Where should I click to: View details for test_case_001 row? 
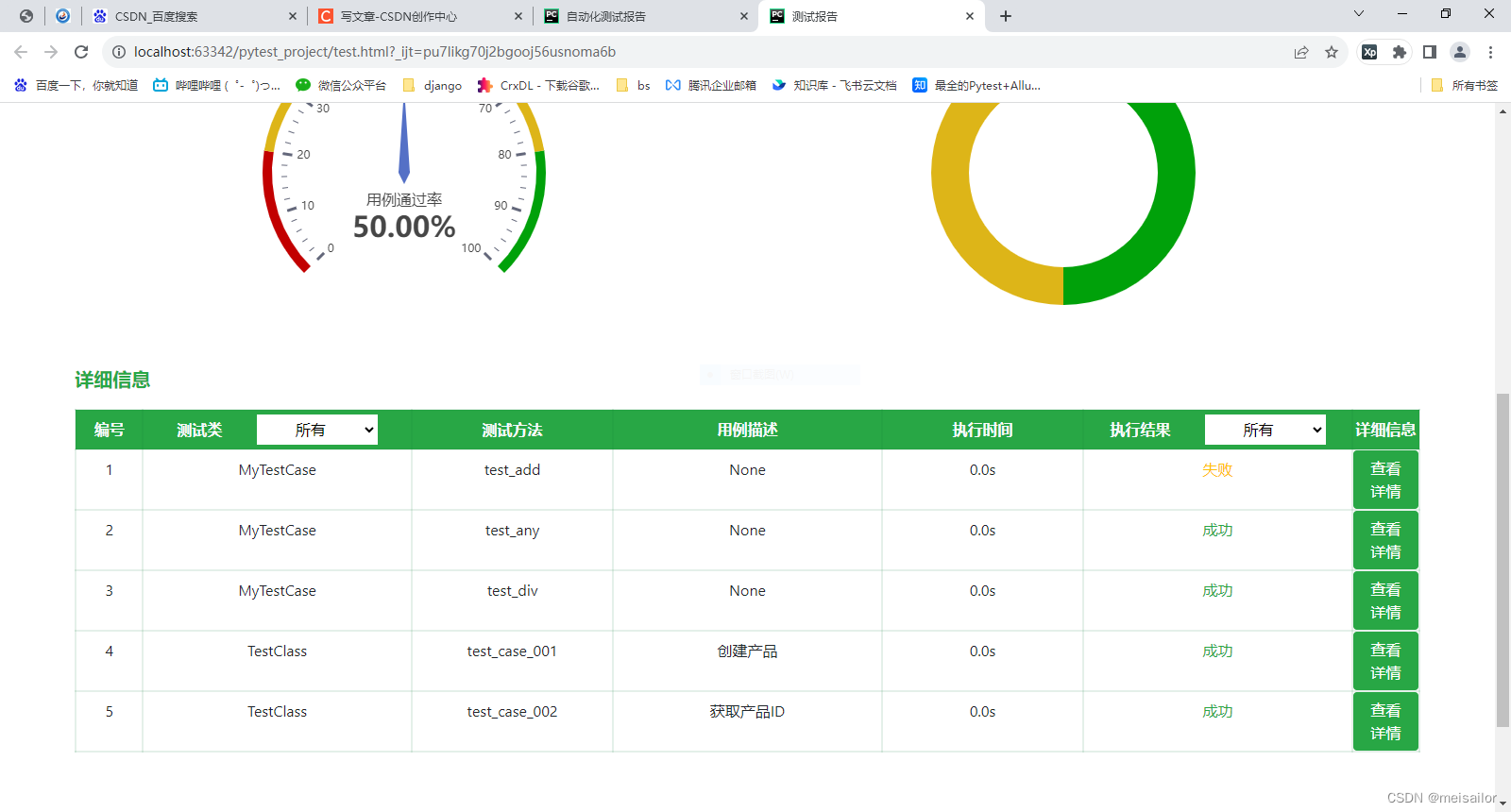[1385, 661]
